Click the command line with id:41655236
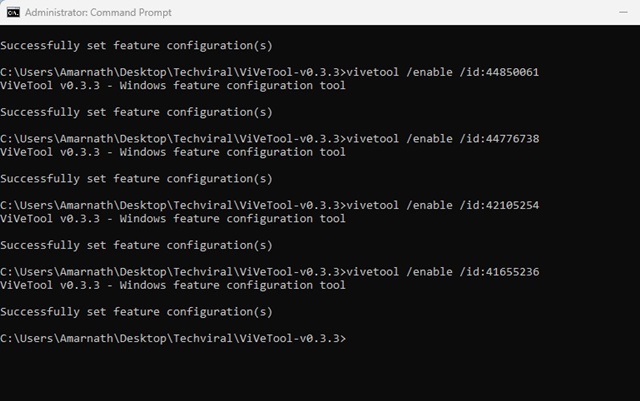 pyautogui.click(x=269, y=272)
